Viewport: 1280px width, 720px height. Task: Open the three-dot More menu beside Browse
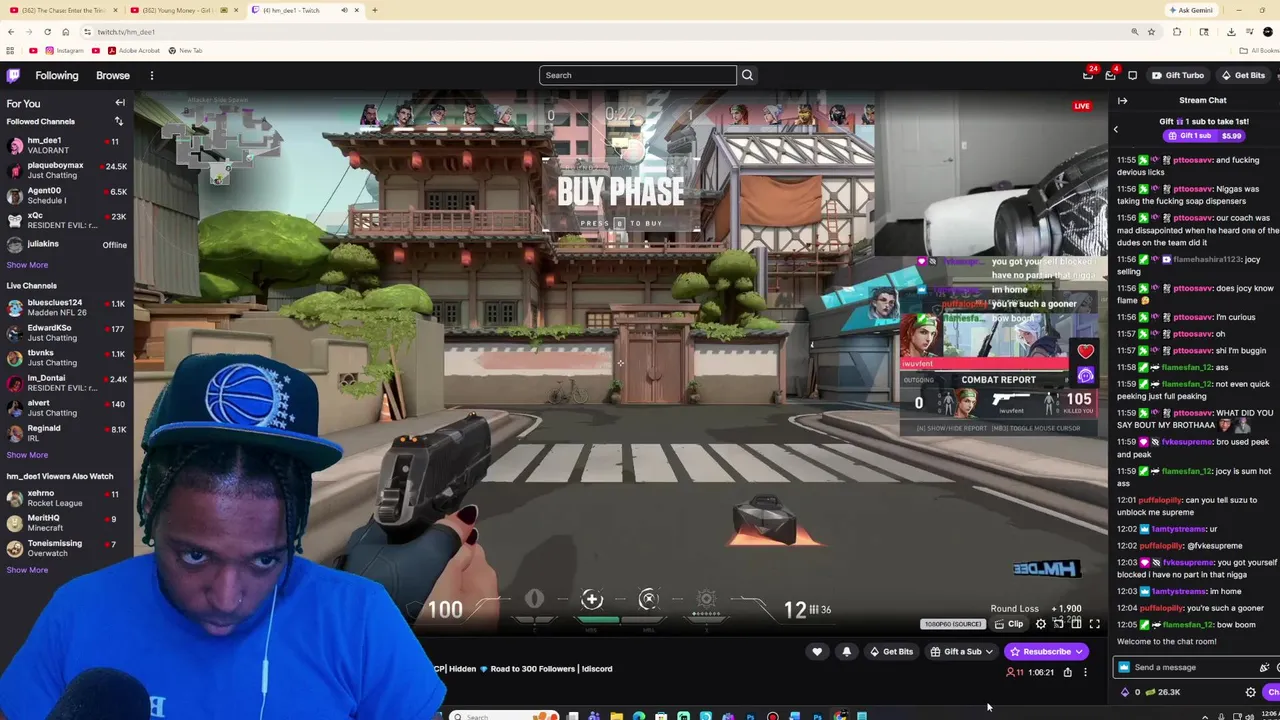tap(152, 75)
